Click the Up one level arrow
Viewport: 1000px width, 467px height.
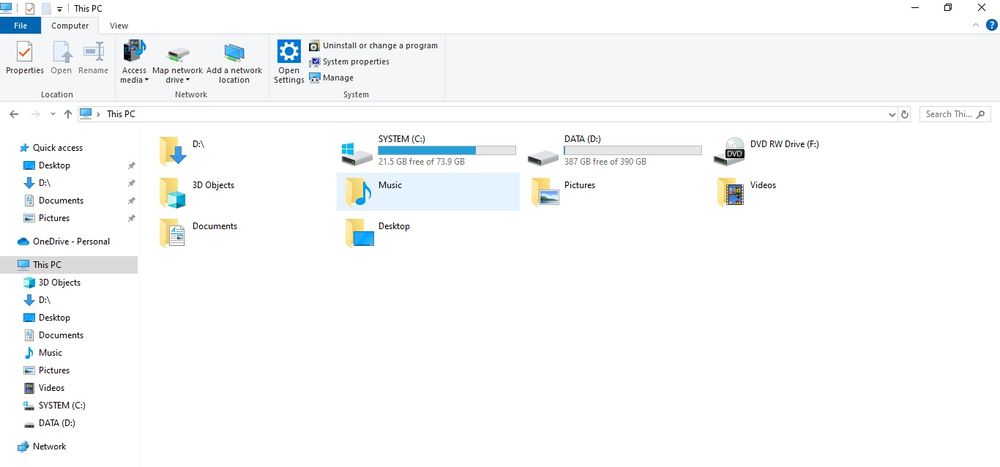tap(68, 114)
